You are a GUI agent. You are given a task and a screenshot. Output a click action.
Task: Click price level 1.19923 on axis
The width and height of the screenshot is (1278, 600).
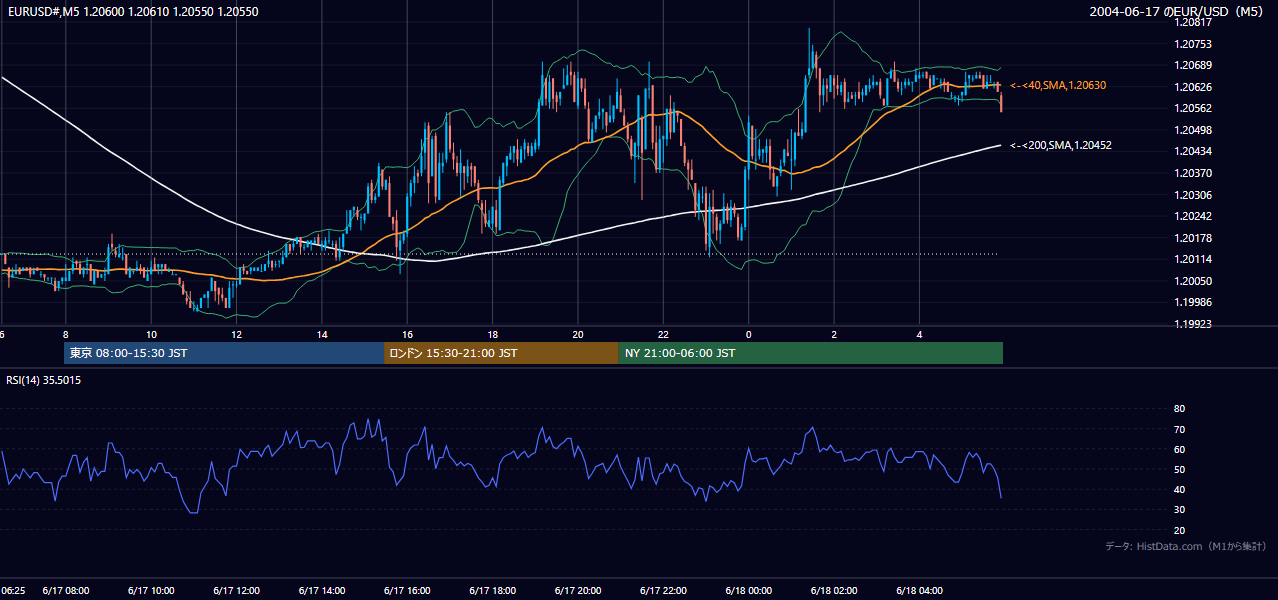[1192, 324]
